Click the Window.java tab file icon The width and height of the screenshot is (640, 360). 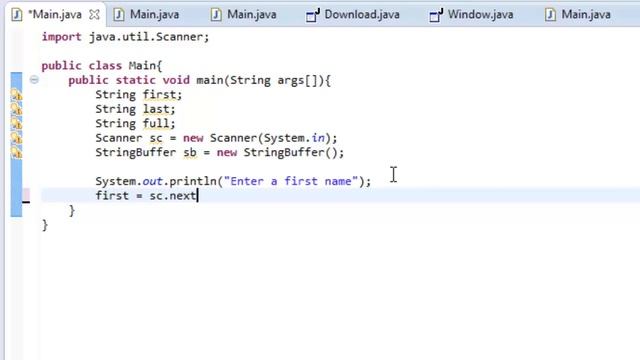click(x=436, y=15)
